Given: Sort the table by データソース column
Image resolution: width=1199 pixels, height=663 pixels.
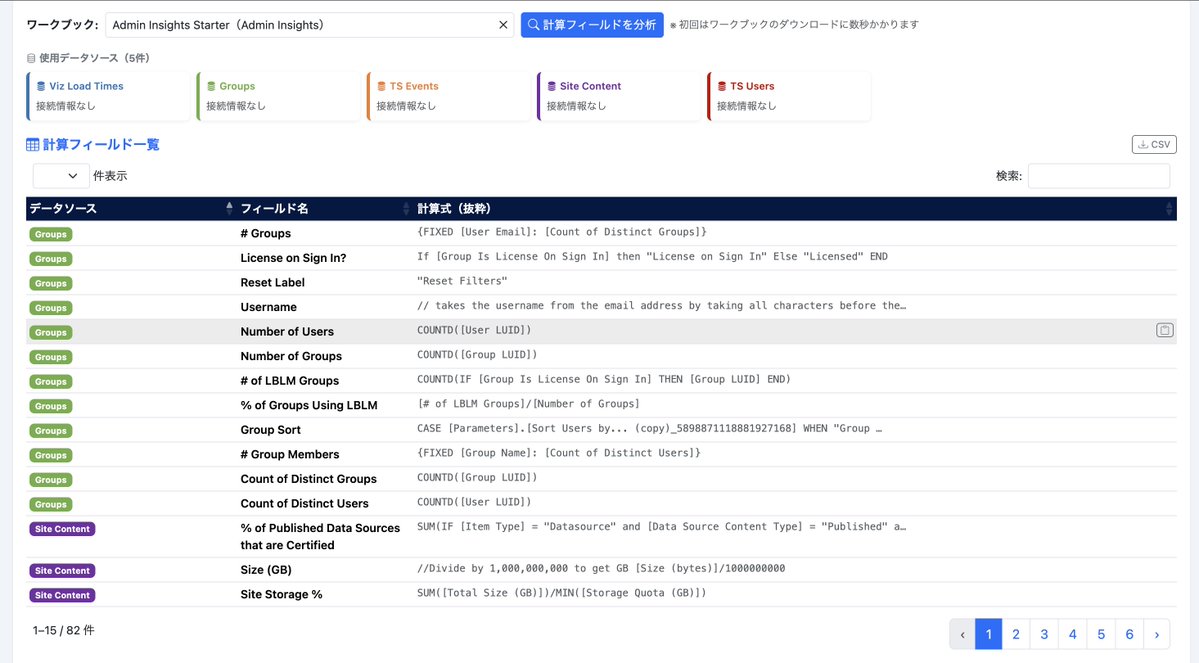Looking at the screenshot, I should tap(131, 209).
